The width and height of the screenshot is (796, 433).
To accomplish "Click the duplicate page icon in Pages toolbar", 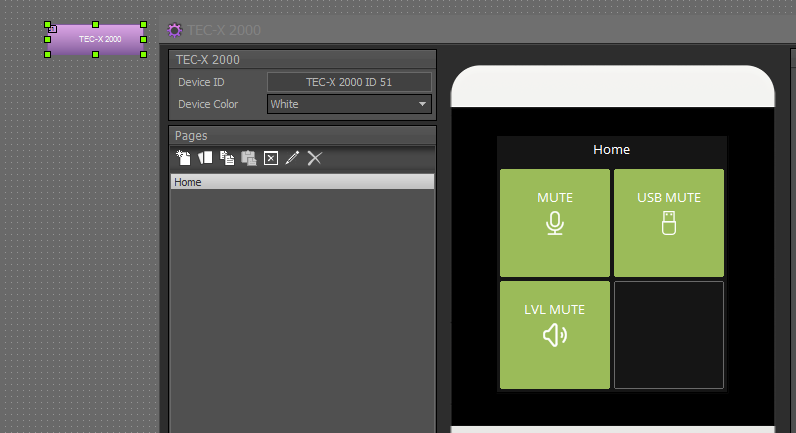I will pos(205,158).
